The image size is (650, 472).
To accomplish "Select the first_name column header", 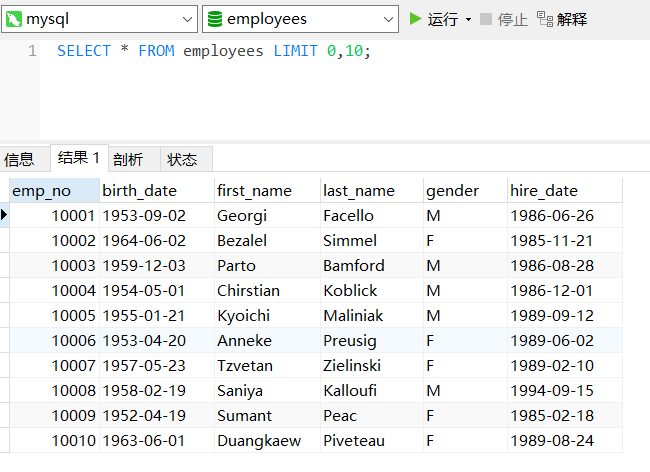I will coord(267,191).
